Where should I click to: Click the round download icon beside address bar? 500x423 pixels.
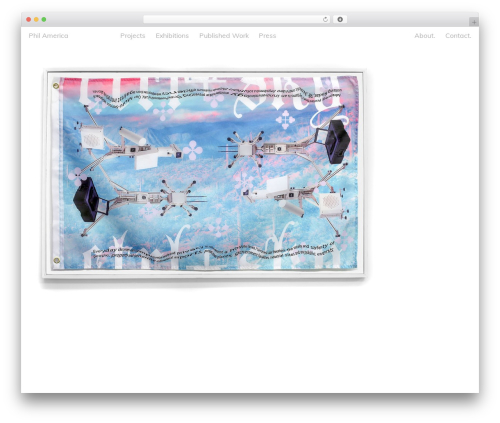click(340, 19)
